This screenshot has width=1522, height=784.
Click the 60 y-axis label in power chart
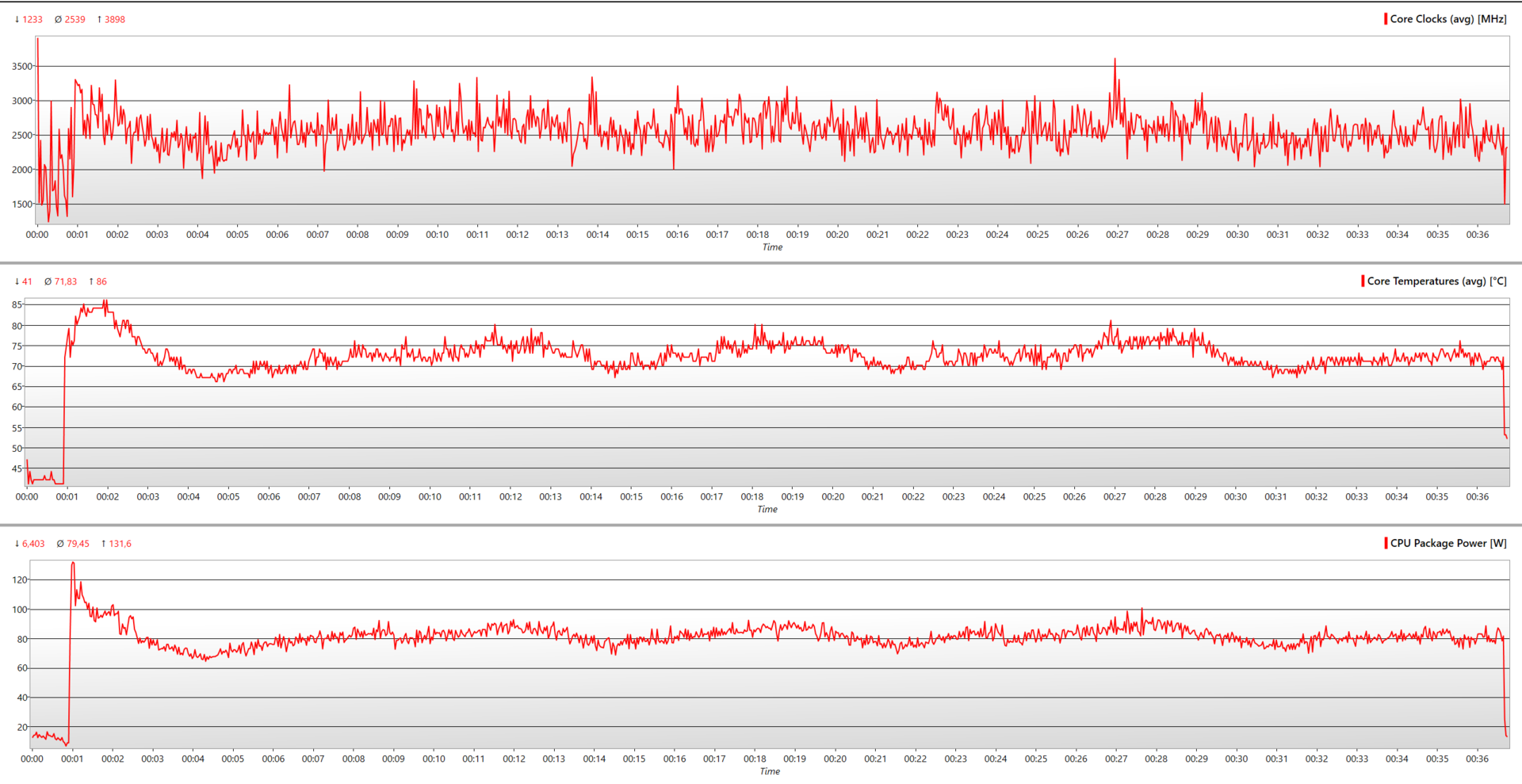[22, 668]
